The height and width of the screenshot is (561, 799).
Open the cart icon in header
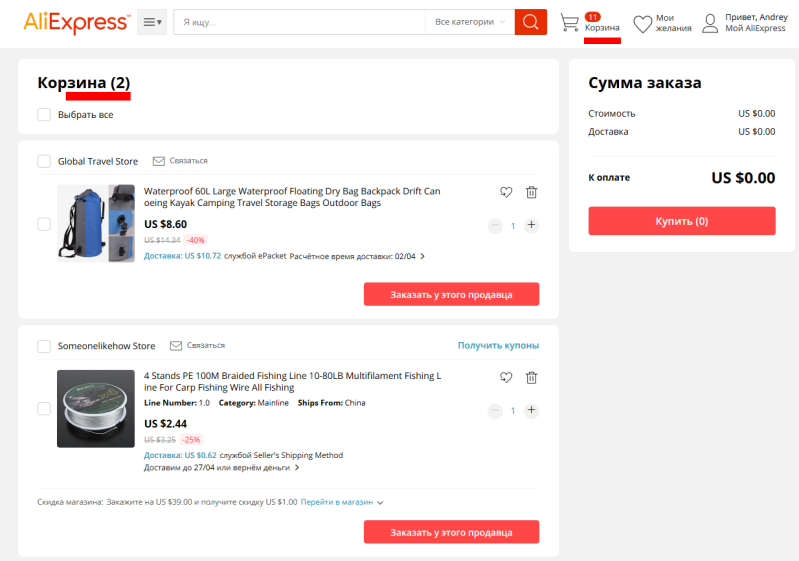570,22
